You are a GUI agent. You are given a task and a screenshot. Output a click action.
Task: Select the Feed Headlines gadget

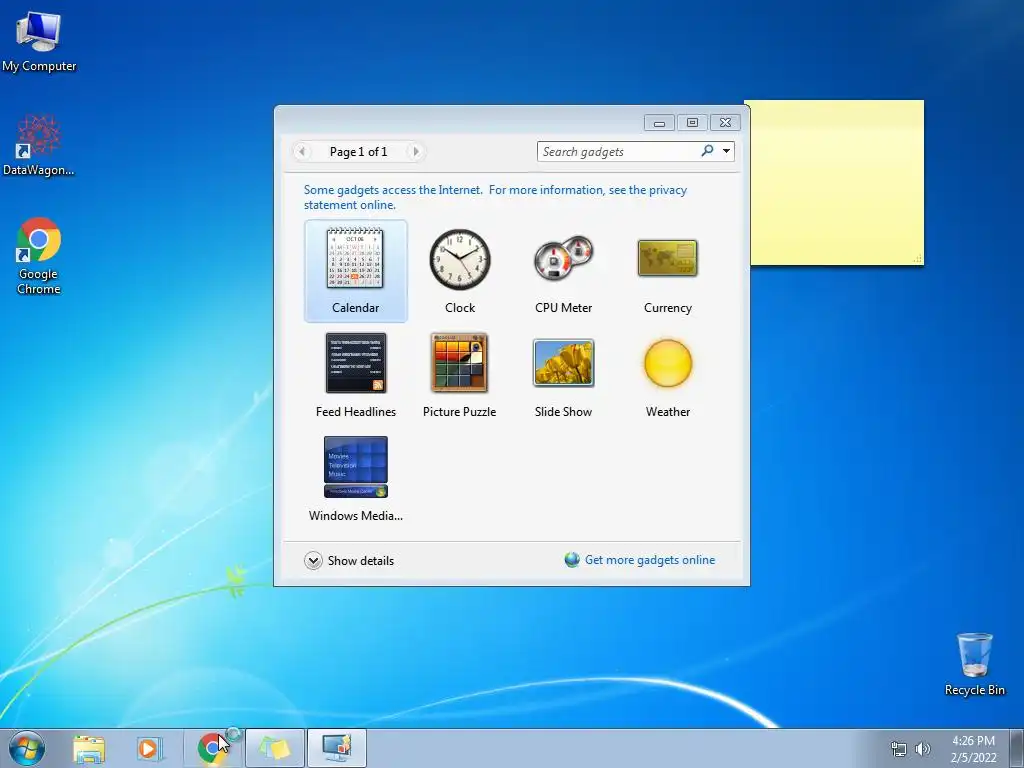tap(356, 362)
